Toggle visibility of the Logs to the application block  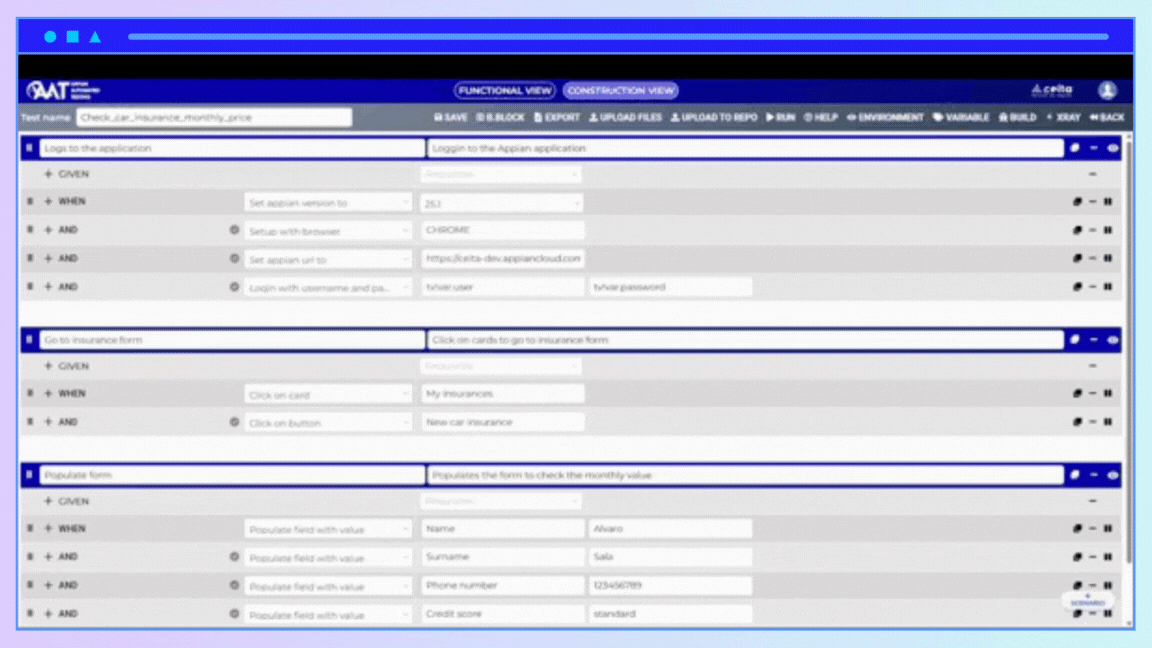tap(1114, 147)
